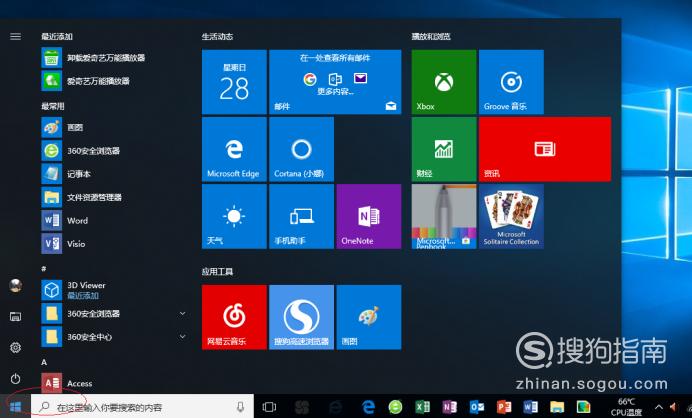The width and height of the screenshot is (692, 418).
Task: Open the user account avatar
Action: click(x=15, y=286)
